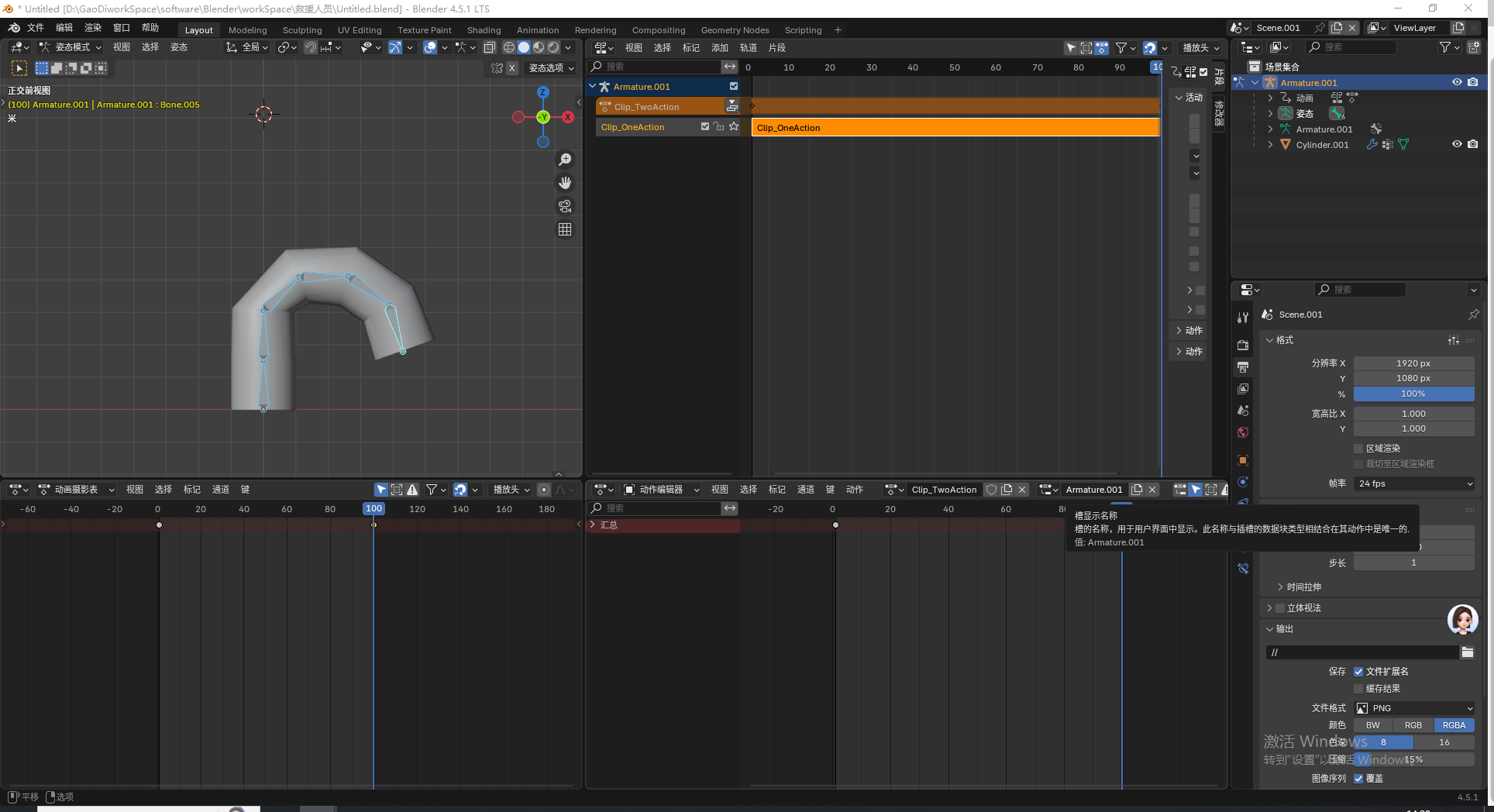This screenshot has height=812, width=1494.
Task: Switch to orthographic grid view icon
Action: [x=565, y=229]
